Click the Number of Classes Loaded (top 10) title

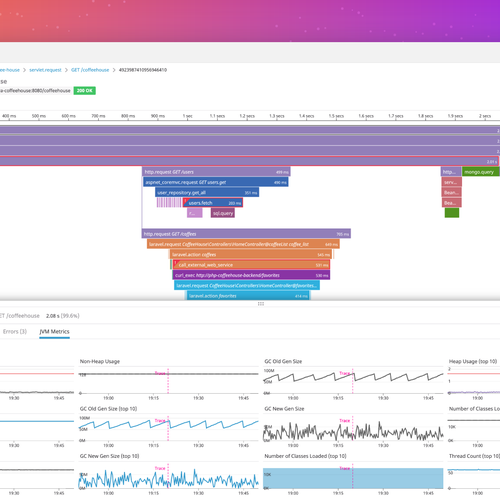pos(305,456)
